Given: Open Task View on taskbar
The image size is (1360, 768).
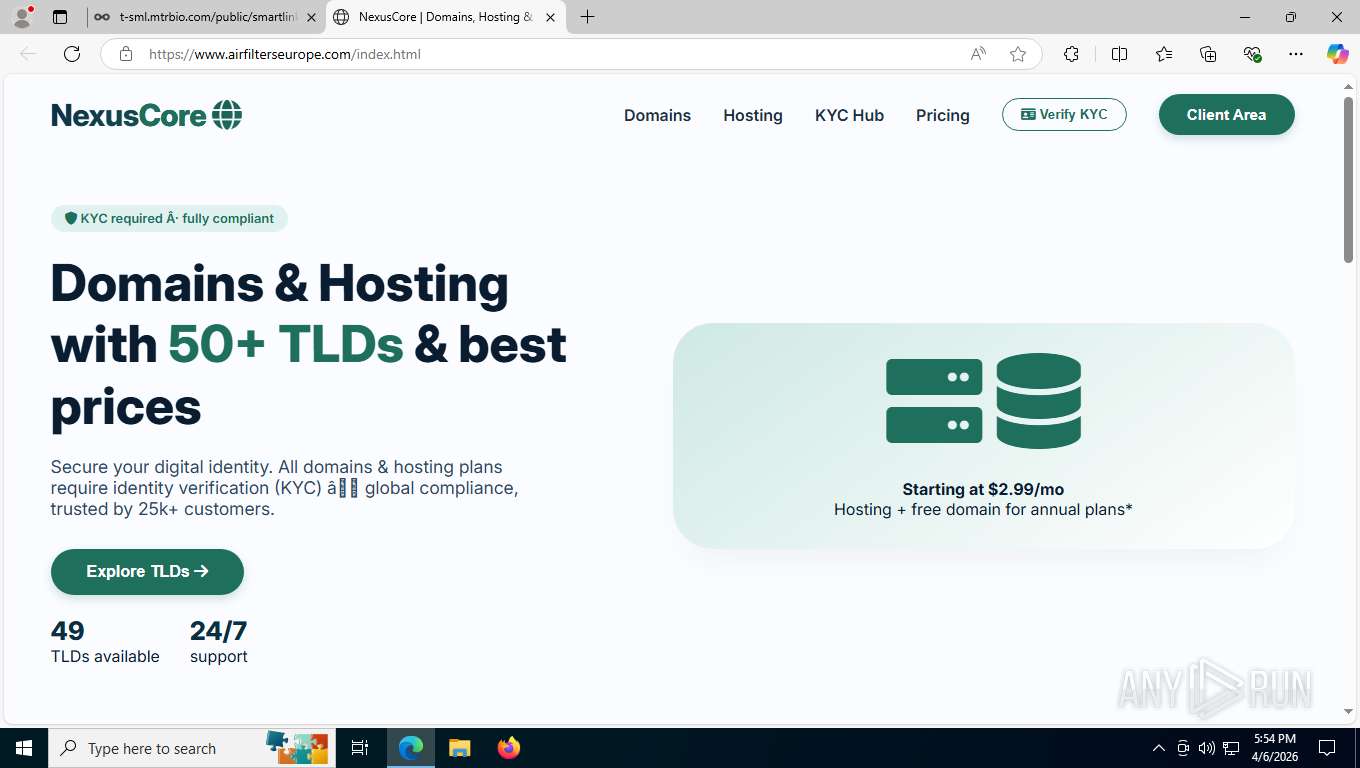Looking at the screenshot, I should [x=360, y=748].
